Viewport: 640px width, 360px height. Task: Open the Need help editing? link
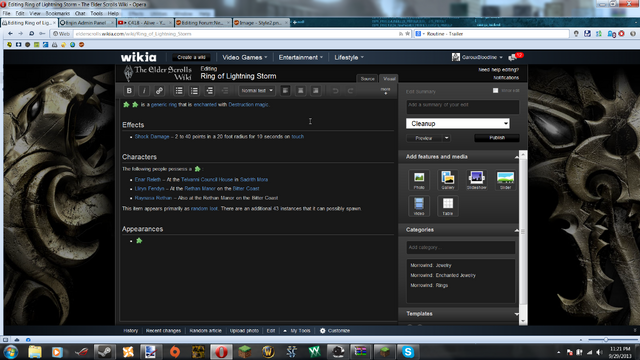tap(498, 70)
